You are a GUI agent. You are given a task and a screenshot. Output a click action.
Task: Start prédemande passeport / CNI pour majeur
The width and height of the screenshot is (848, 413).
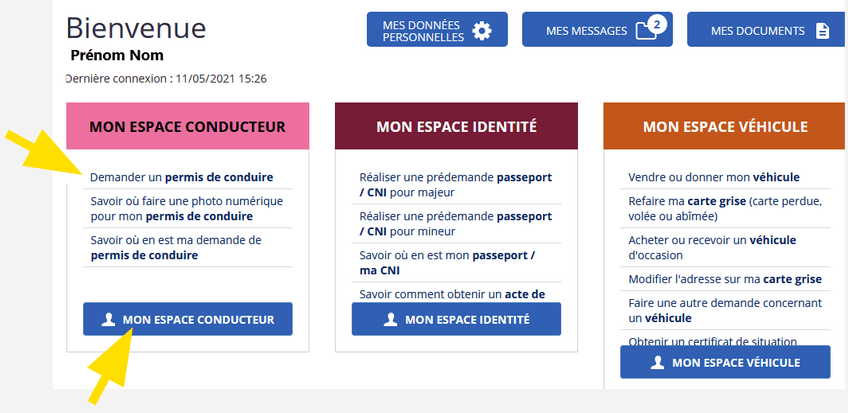(x=456, y=184)
